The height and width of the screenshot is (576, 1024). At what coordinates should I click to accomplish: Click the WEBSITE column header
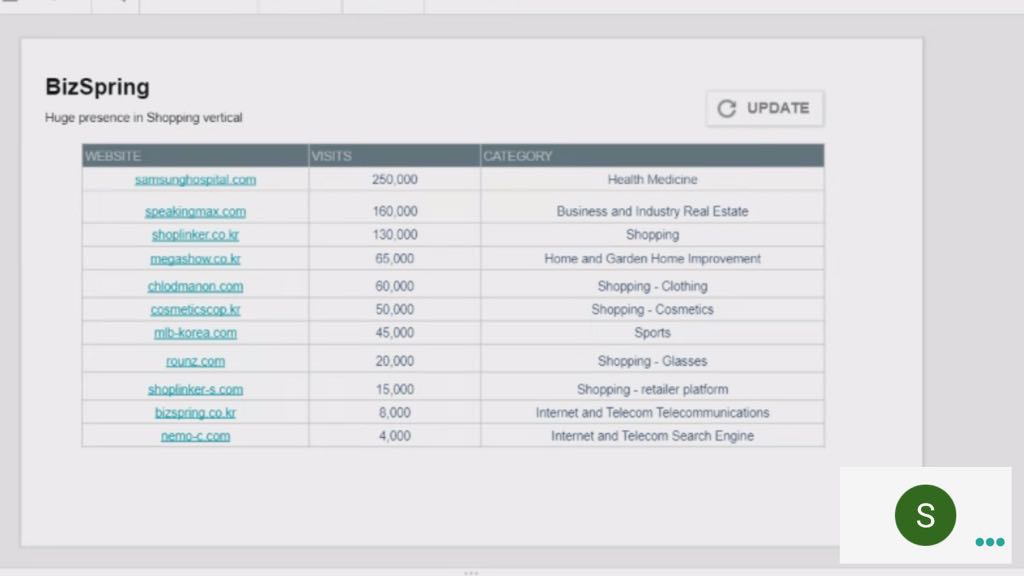[113, 156]
